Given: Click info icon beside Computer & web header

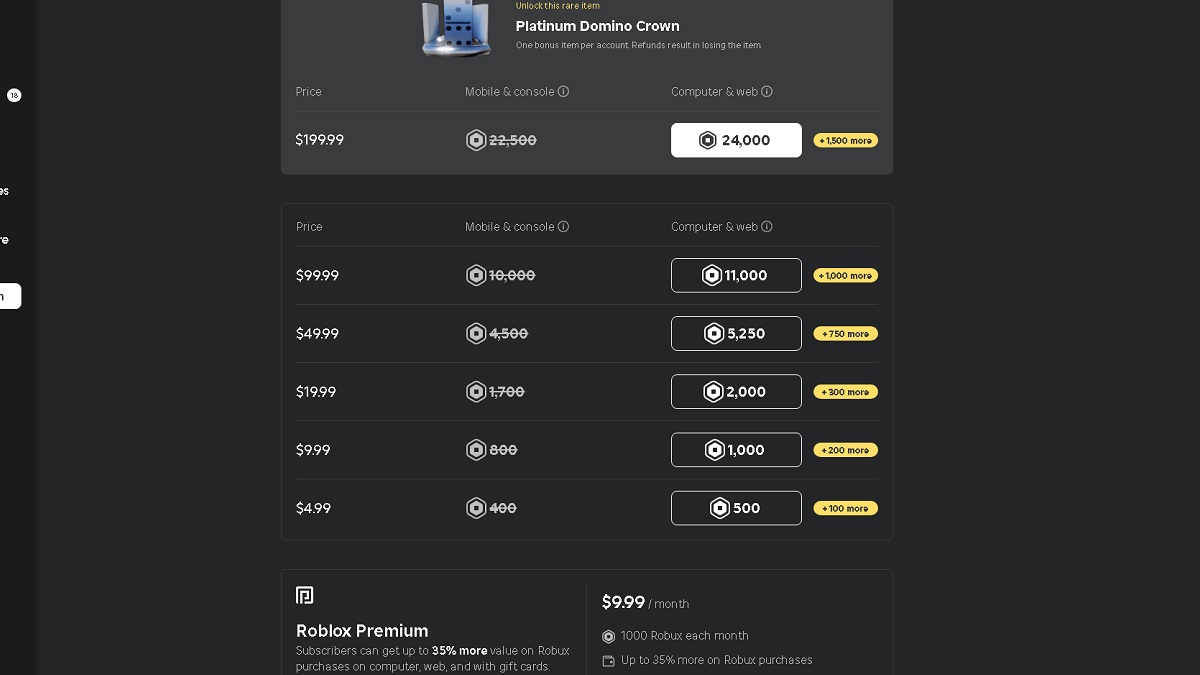Looking at the screenshot, I should pyautogui.click(x=767, y=91).
